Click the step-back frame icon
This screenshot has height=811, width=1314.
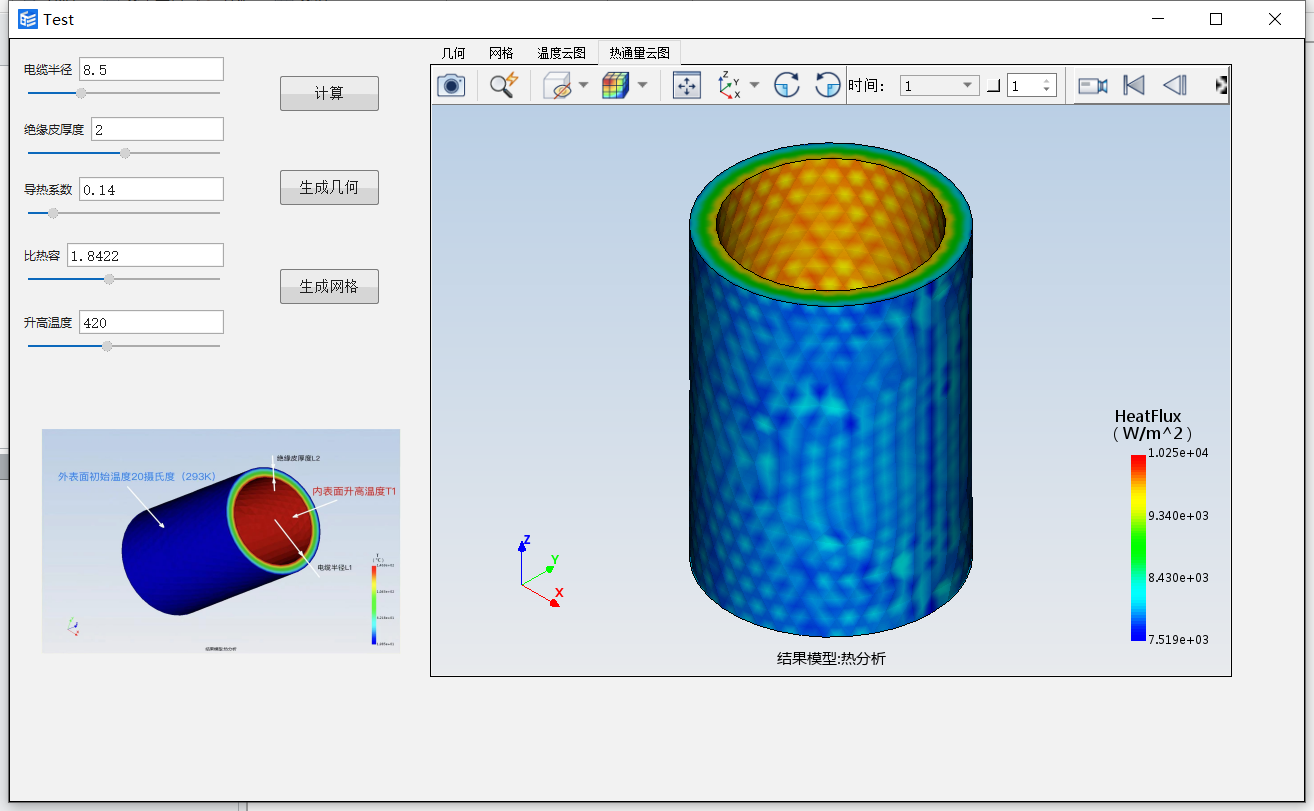pos(1174,86)
